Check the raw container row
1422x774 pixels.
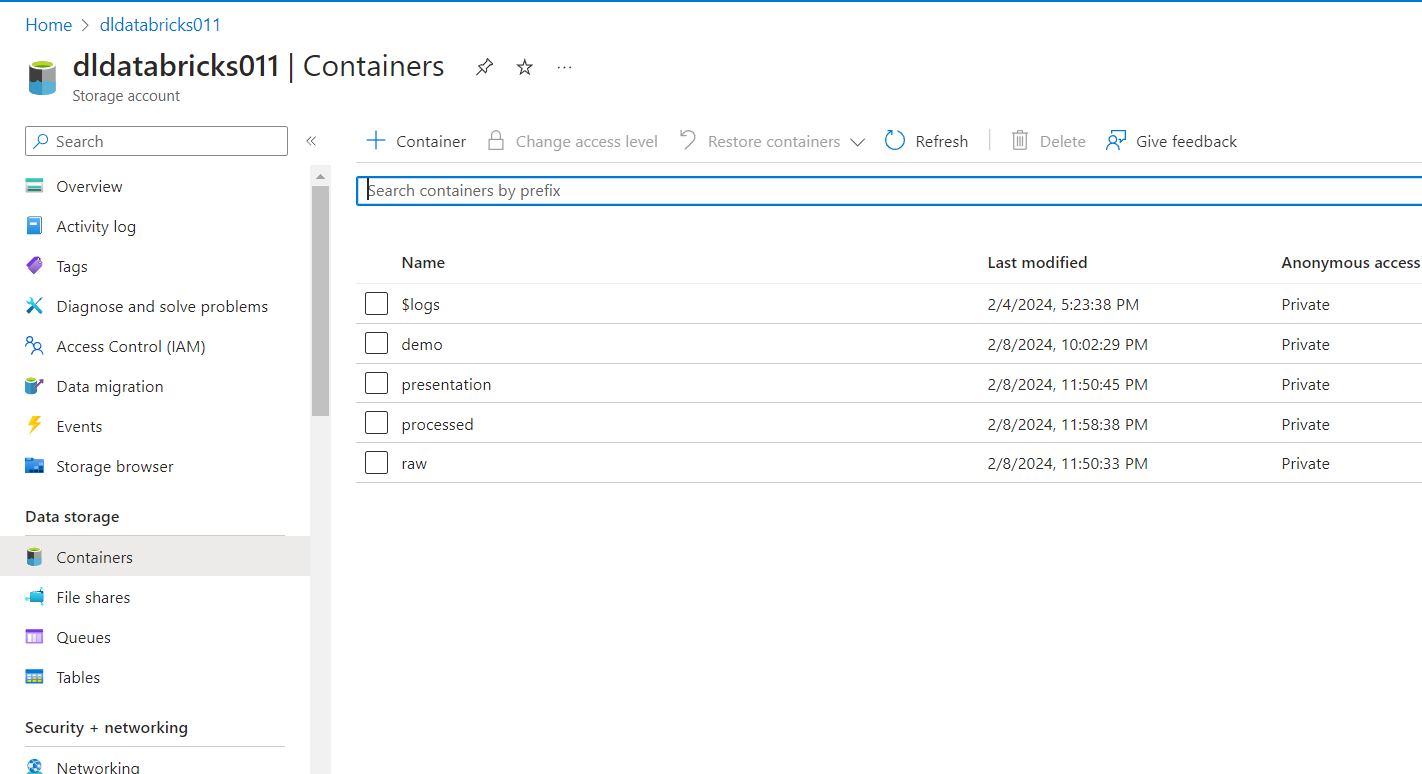coord(376,462)
